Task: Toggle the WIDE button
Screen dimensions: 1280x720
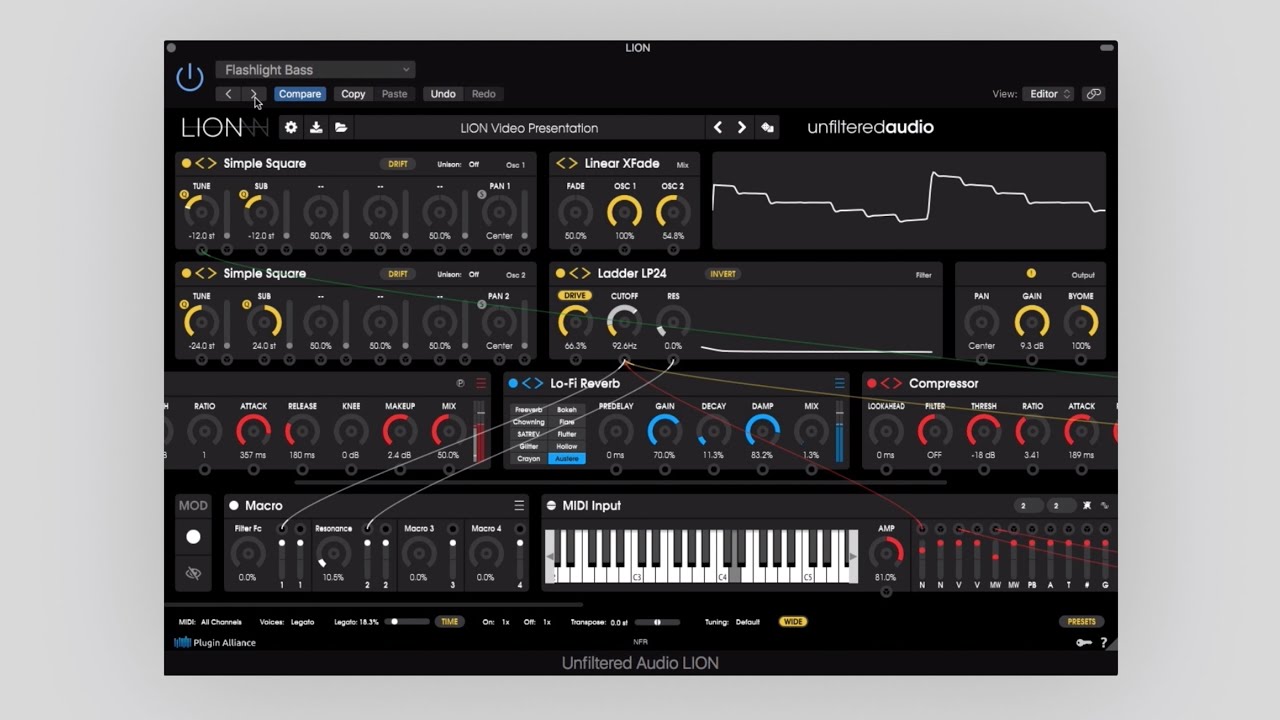Action: pyautogui.click(x=793, y=622)
